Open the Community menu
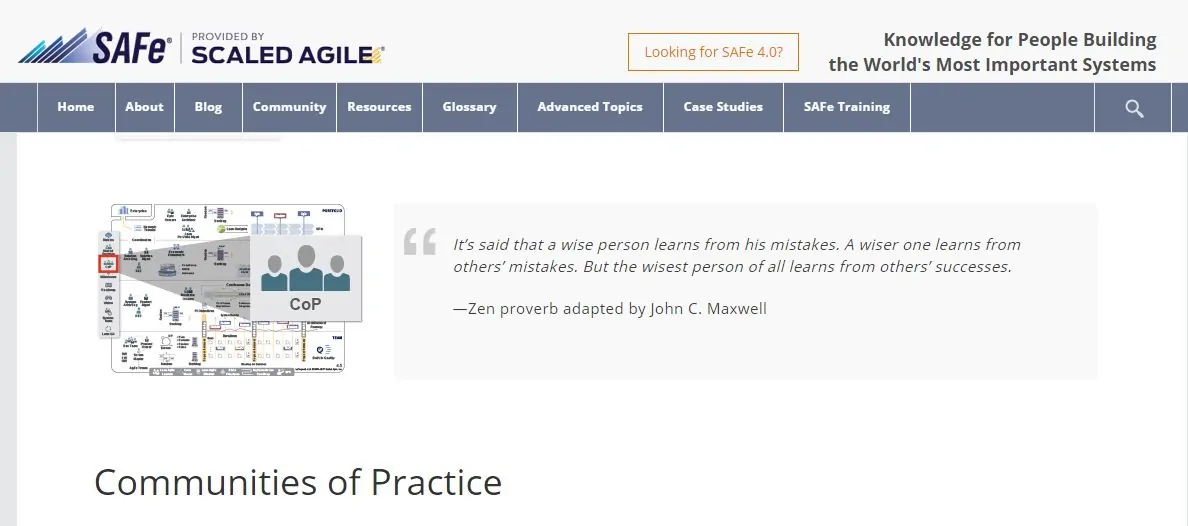Viewport: 1188px width, 526px height. [x=289, y=107]
